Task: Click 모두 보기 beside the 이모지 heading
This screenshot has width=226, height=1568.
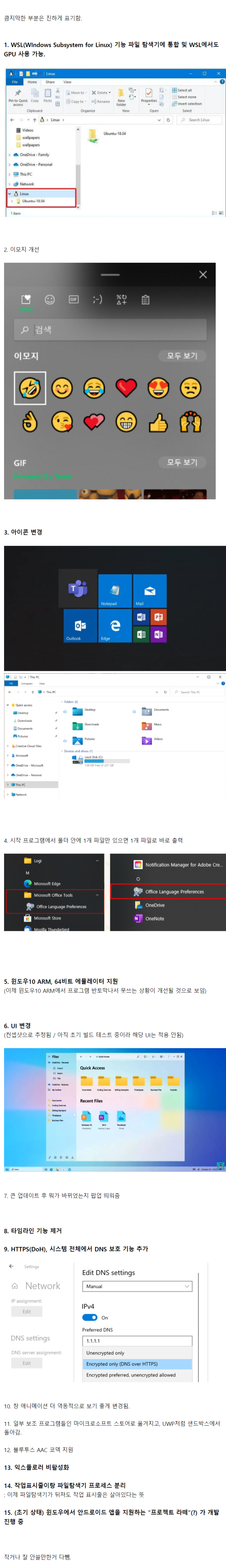Action: [x=182, y=356]
